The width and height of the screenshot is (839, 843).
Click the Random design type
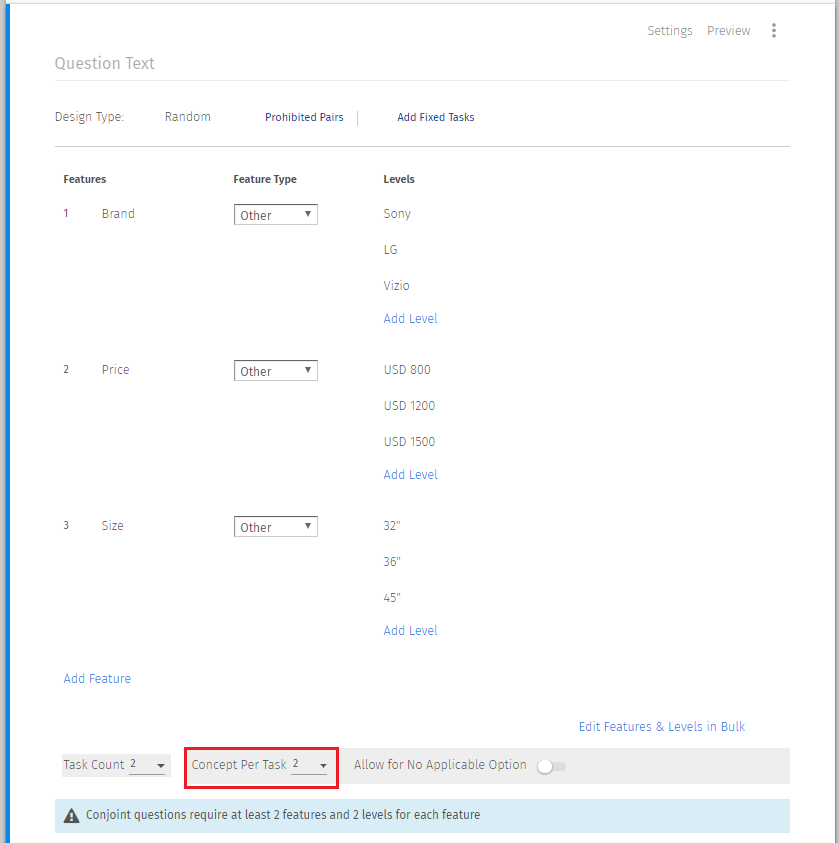pyautogui.click(x=188, y=117)
